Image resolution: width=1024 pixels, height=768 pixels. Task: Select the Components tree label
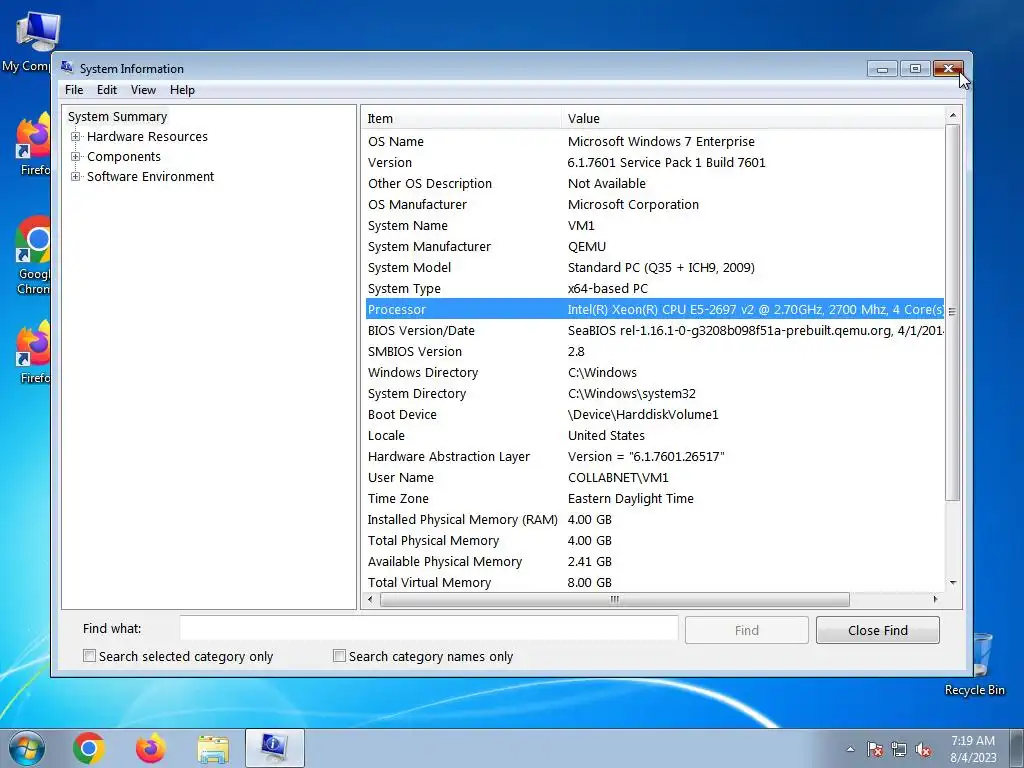(x=124, y=157)
